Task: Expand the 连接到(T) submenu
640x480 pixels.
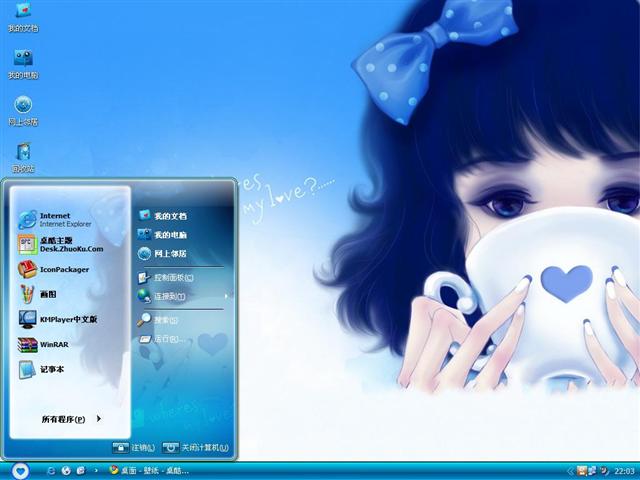Action: [x=183, y=296]
